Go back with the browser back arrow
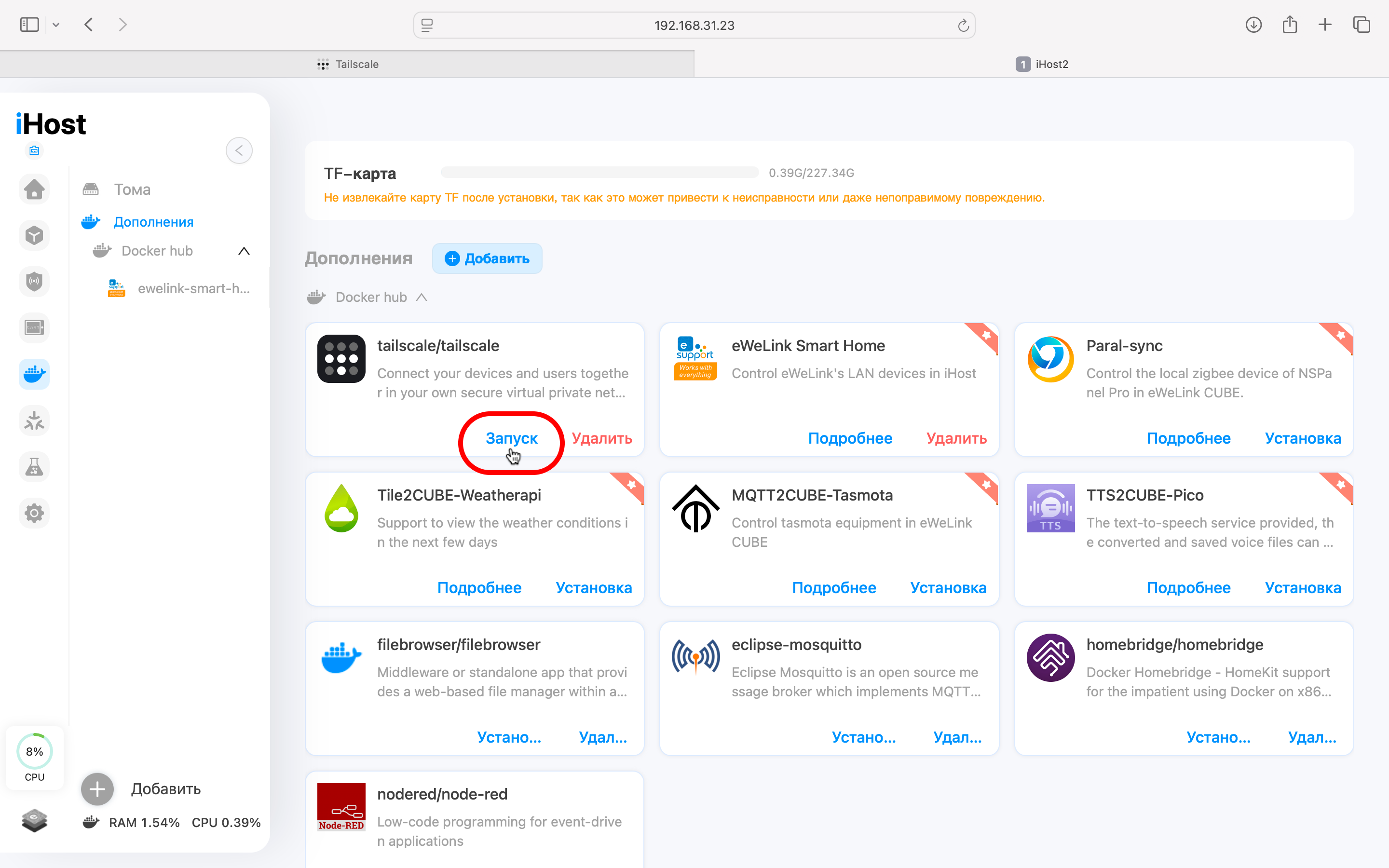The width and height of the screenshot is (1389, 868). click(88, 25)
